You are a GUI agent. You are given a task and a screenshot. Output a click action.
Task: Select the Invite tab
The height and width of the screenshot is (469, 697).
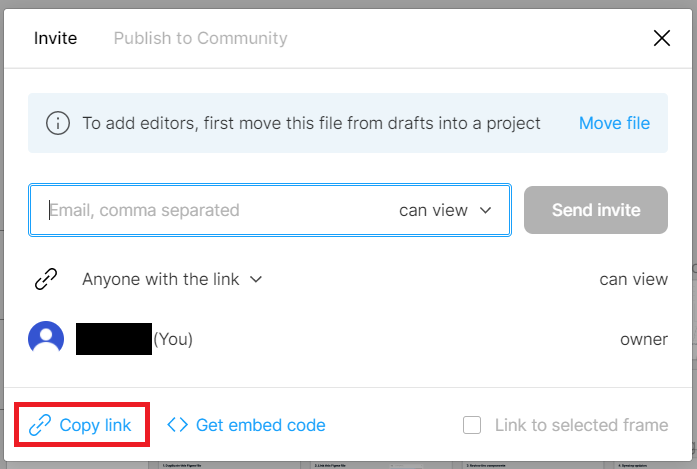click(56, 38)
